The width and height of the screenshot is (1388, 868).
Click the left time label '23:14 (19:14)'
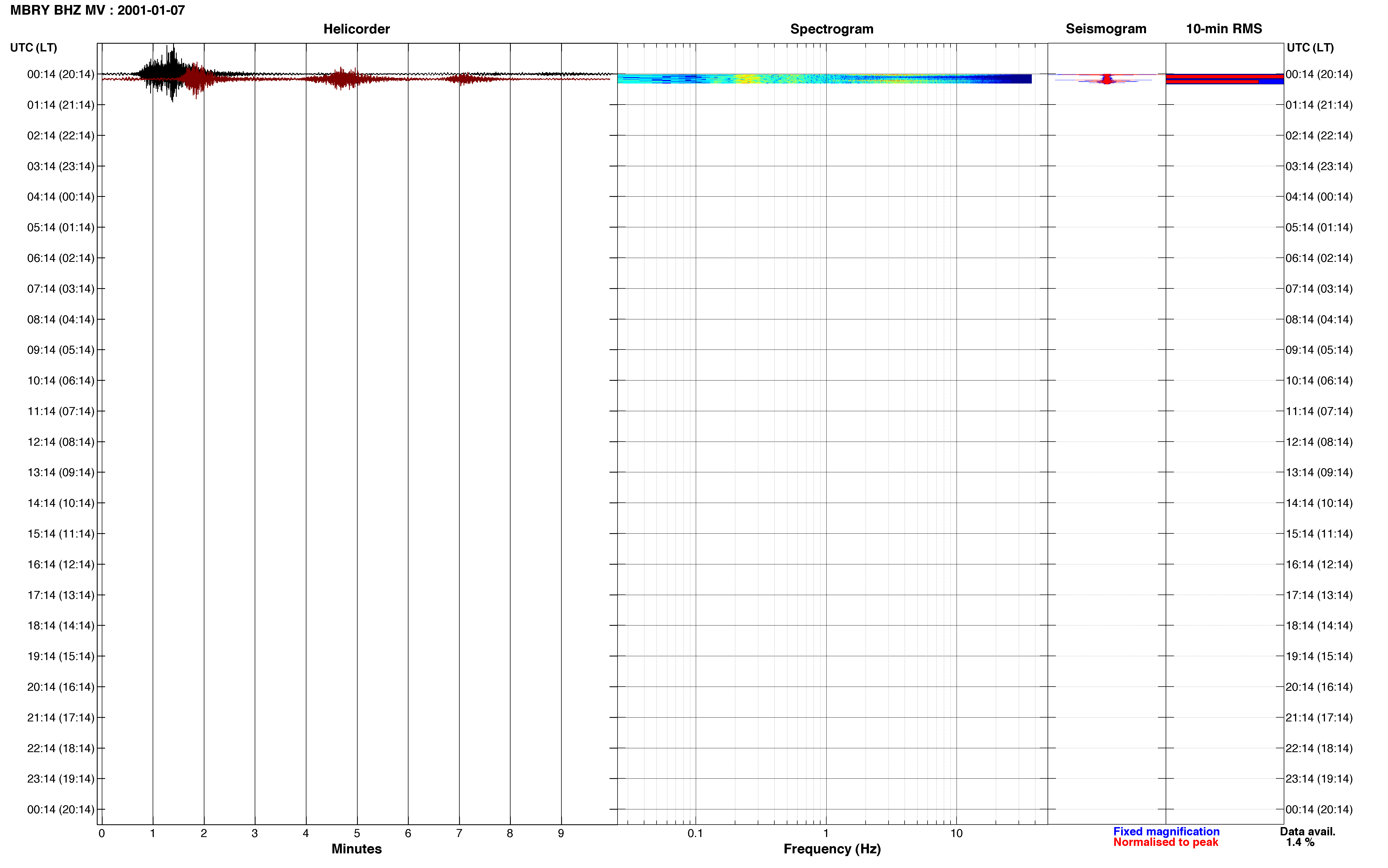(x=61, y=779)
